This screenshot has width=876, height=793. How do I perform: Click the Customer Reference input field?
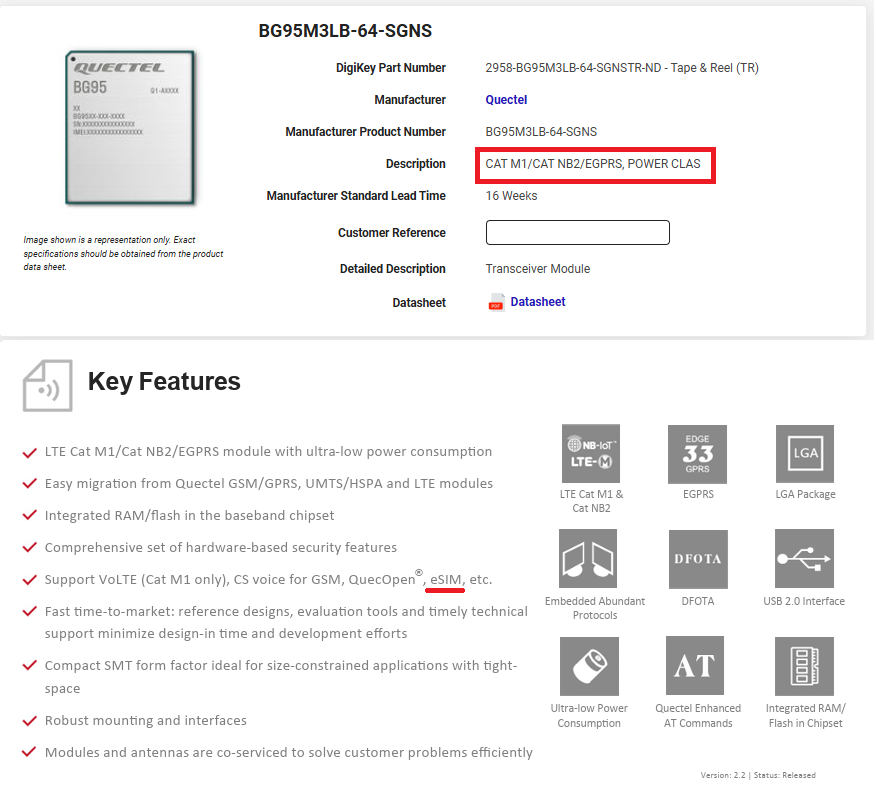[577, 233]
